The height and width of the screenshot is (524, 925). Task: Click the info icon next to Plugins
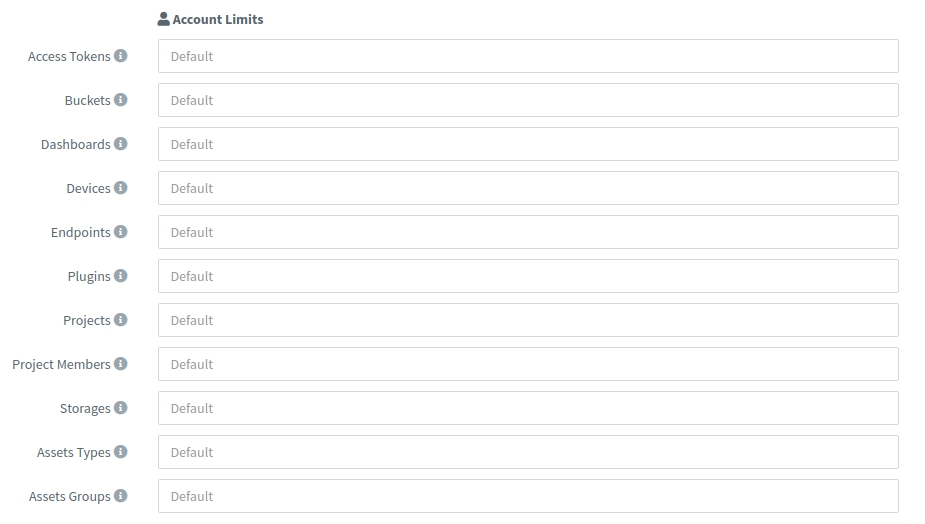[121, 276]
